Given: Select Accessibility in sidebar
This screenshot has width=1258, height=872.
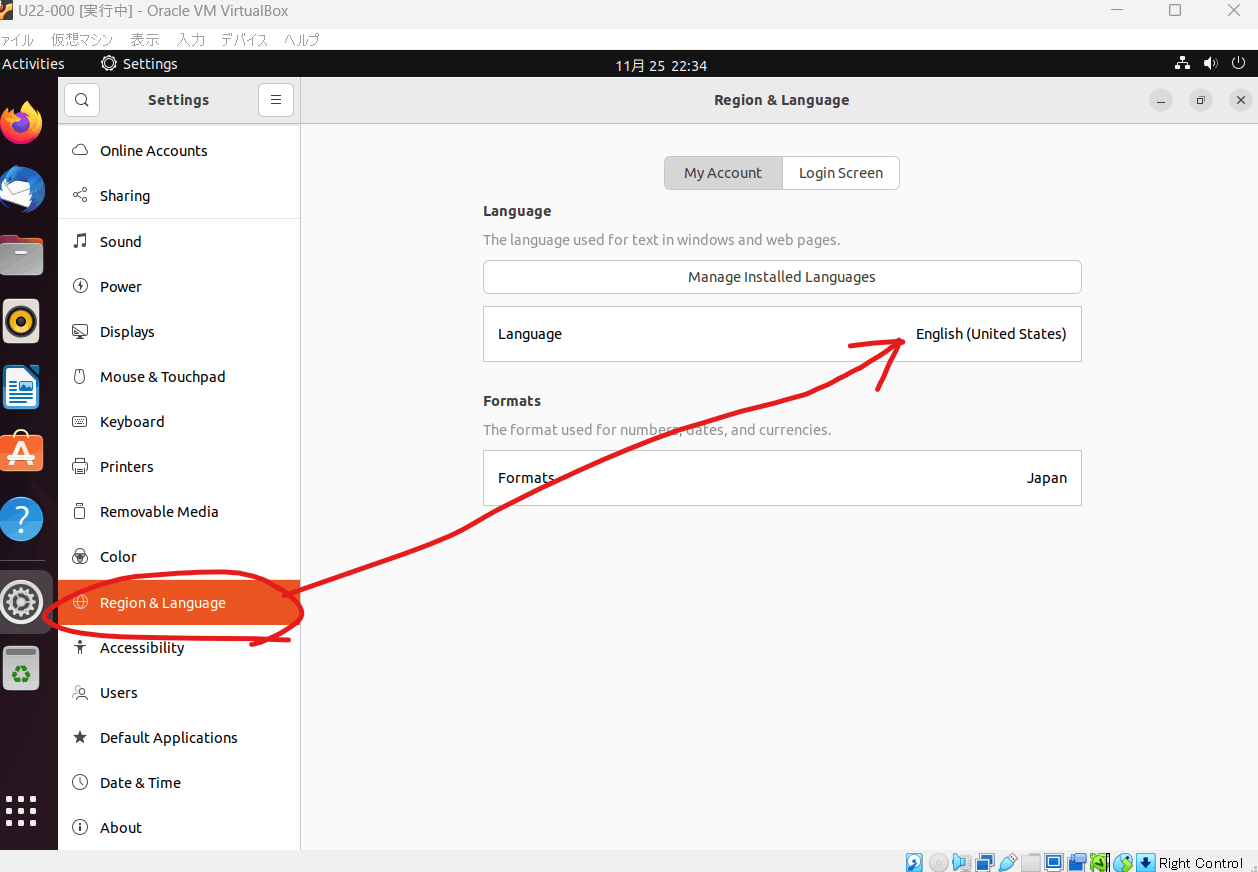Looking at the screenshot, I should (179, 648).
